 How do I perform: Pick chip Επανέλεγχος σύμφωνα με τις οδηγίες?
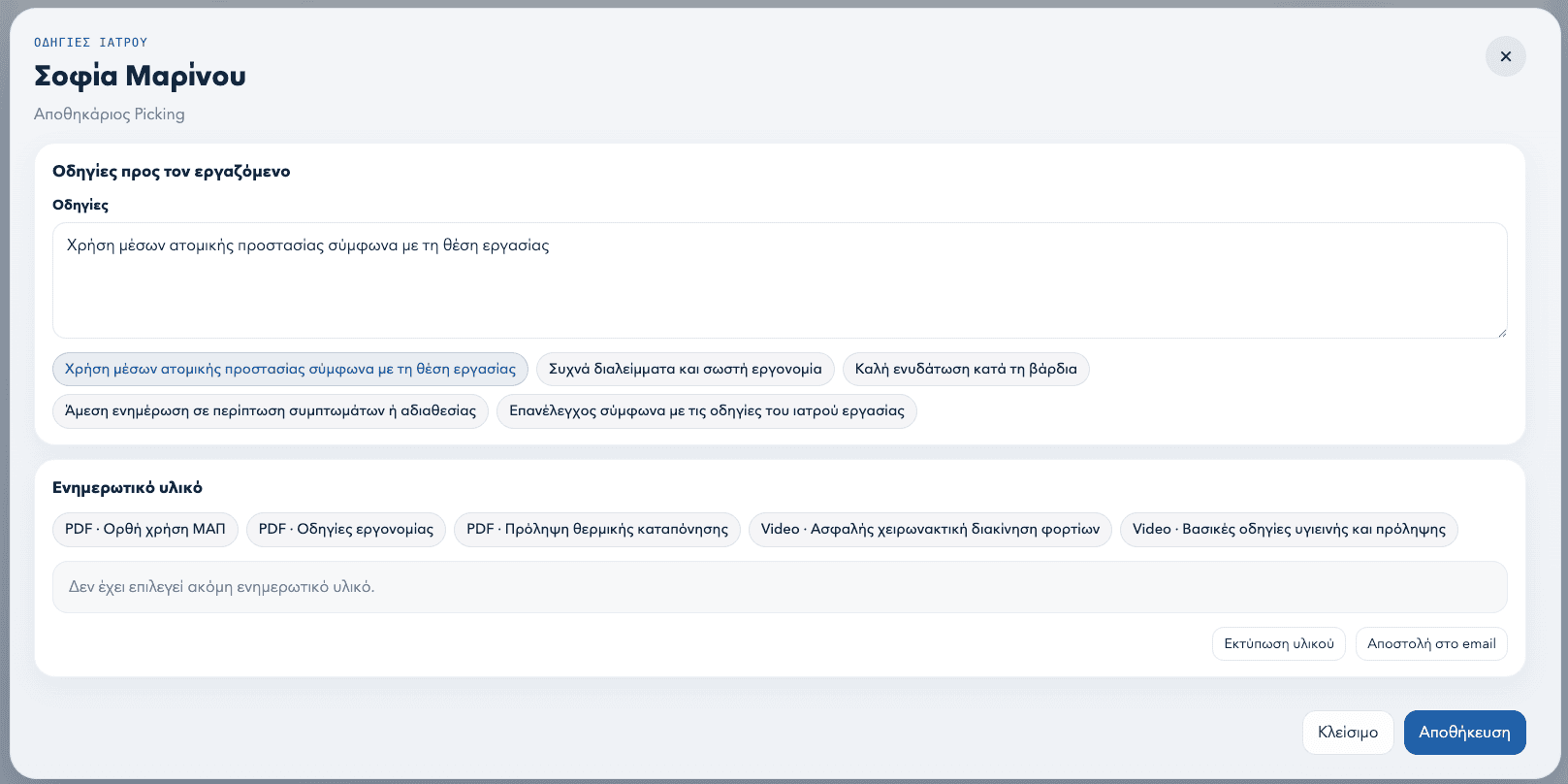pos(707,410)
